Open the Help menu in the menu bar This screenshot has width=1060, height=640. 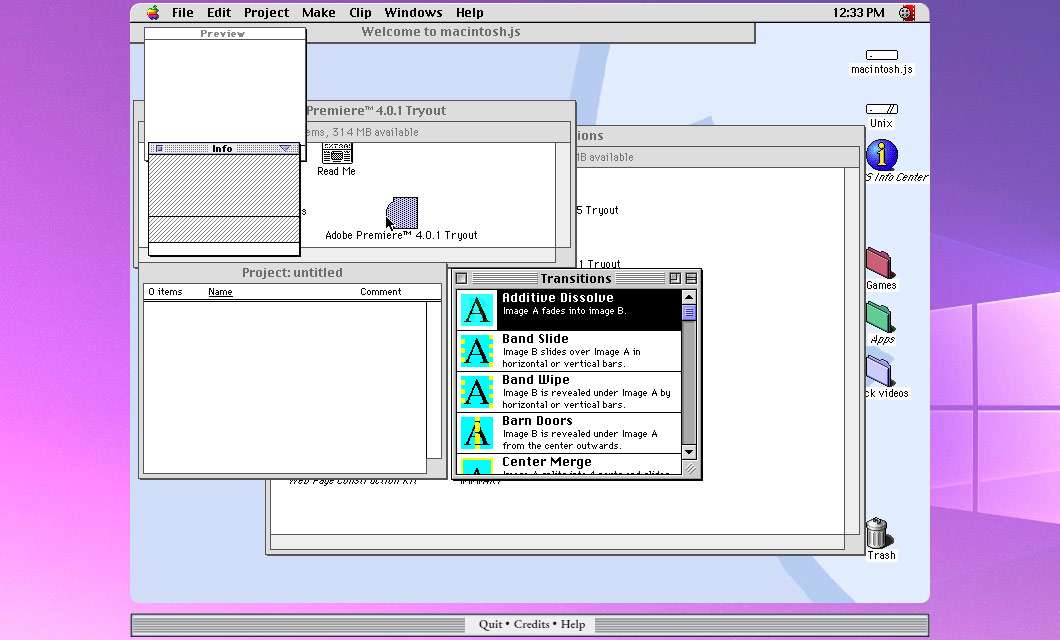[469, 12]
